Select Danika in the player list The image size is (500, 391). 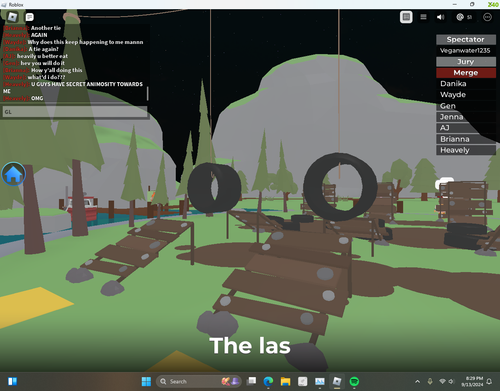466,84
